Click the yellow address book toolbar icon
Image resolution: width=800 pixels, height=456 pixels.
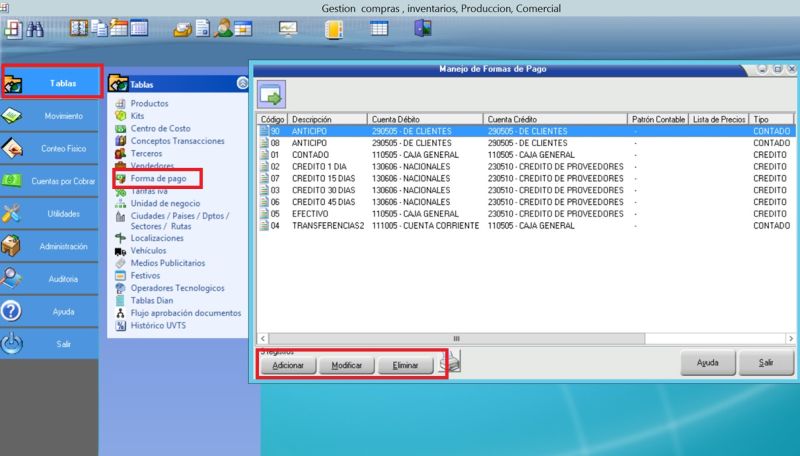pos(333,29)
